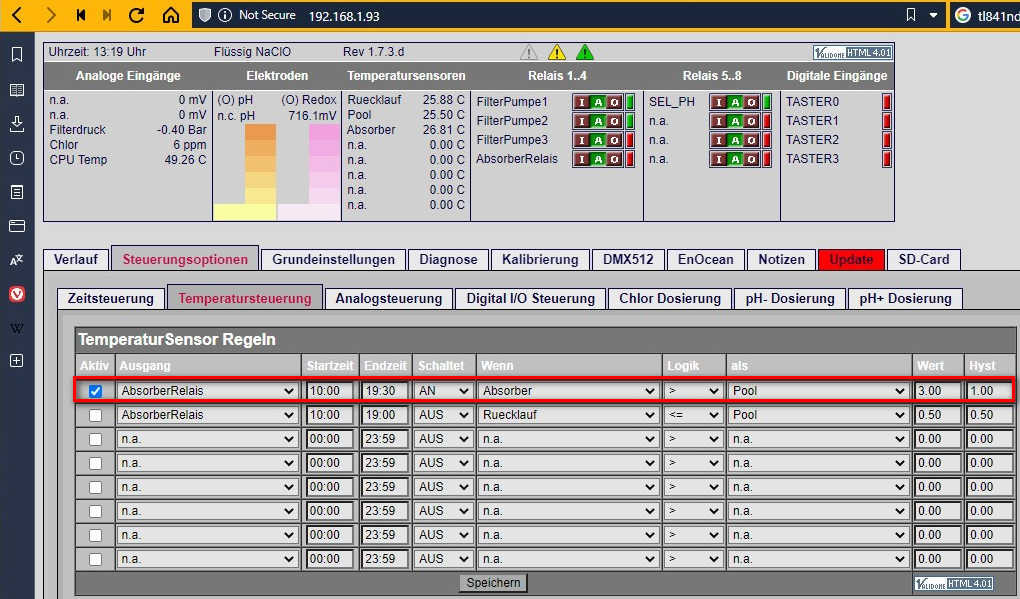Open the Bookmarks side panel

pyautogui.click(x=17, y=55)
